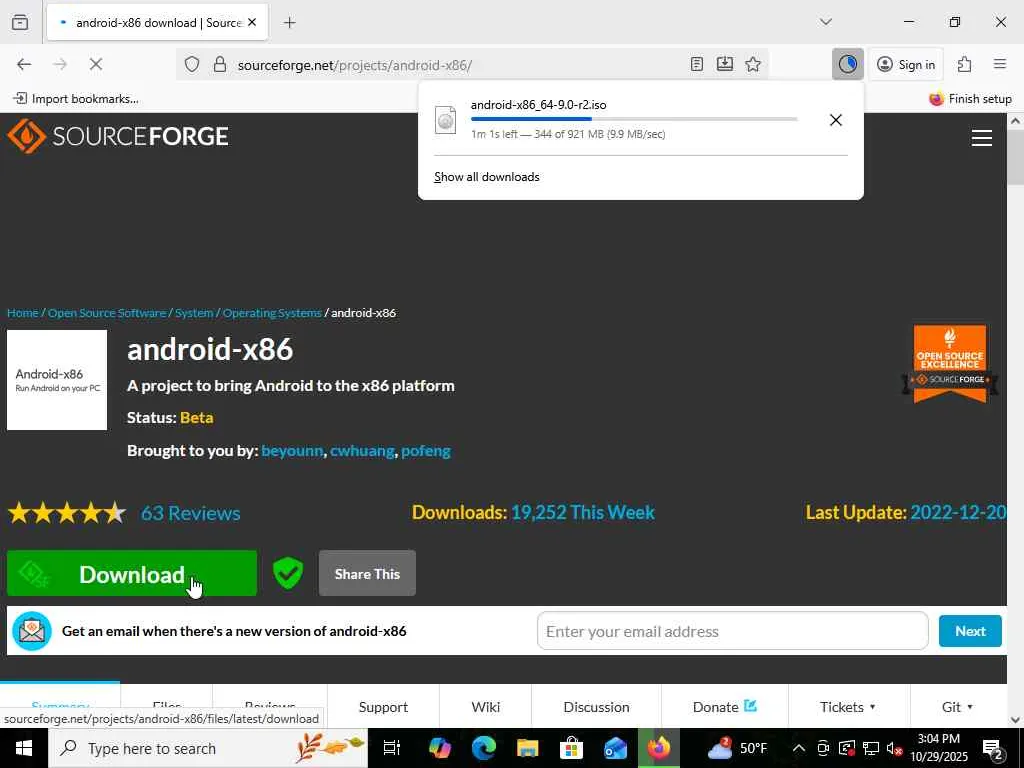The height and width of the screenshot is (768, 1024).
Task: Open the Windows Start menu
Action: pos(24,748)
